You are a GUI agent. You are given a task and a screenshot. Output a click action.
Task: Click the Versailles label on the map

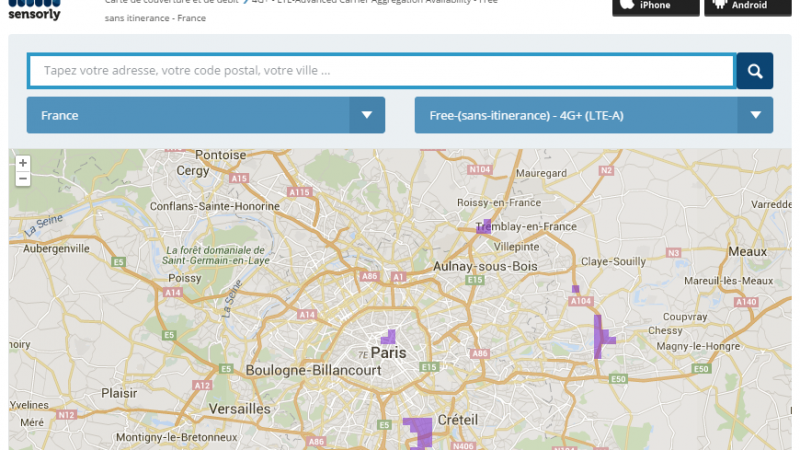[240, 409]
